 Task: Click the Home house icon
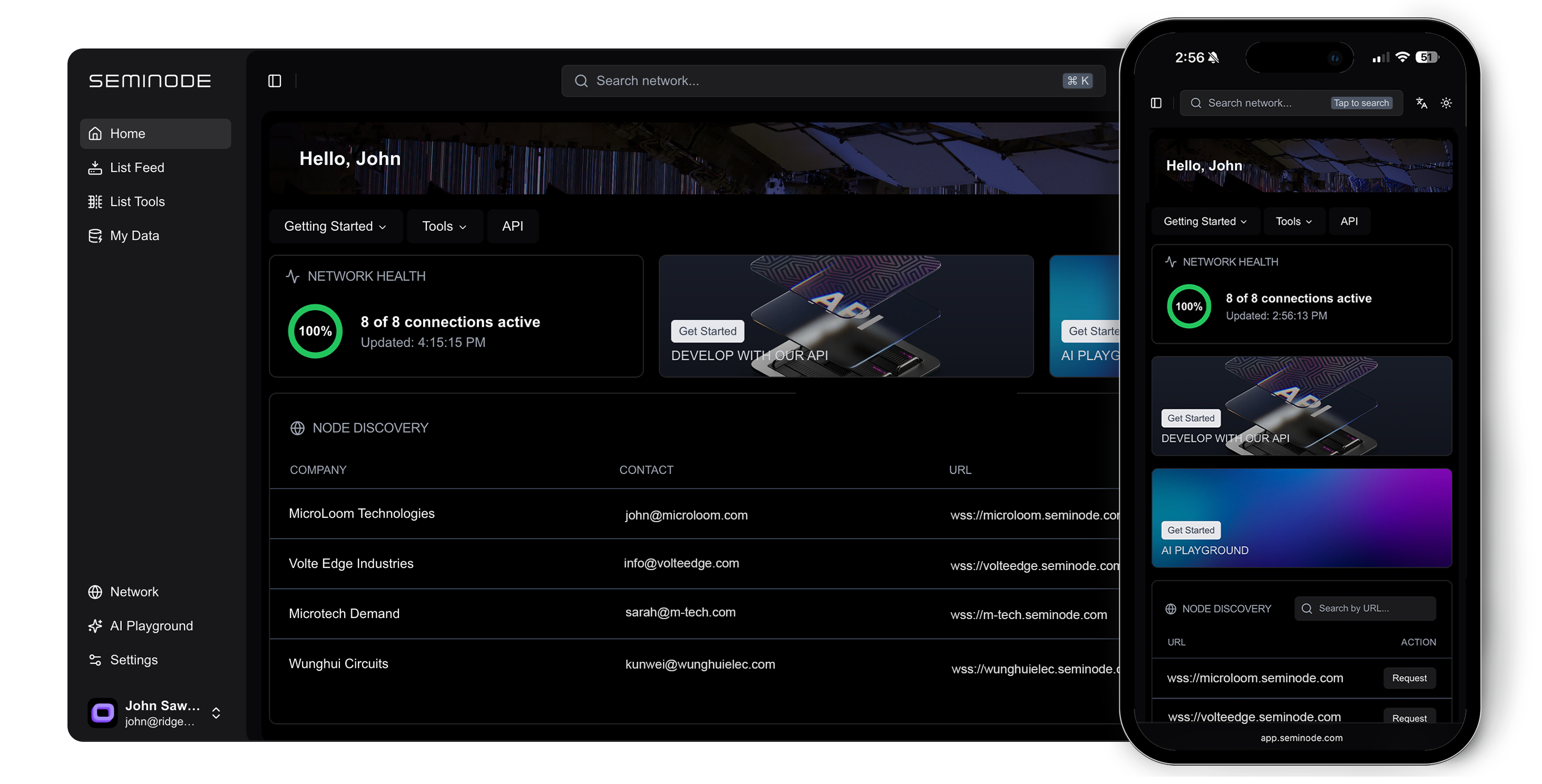pyautogui.click(x=95, y=133)
